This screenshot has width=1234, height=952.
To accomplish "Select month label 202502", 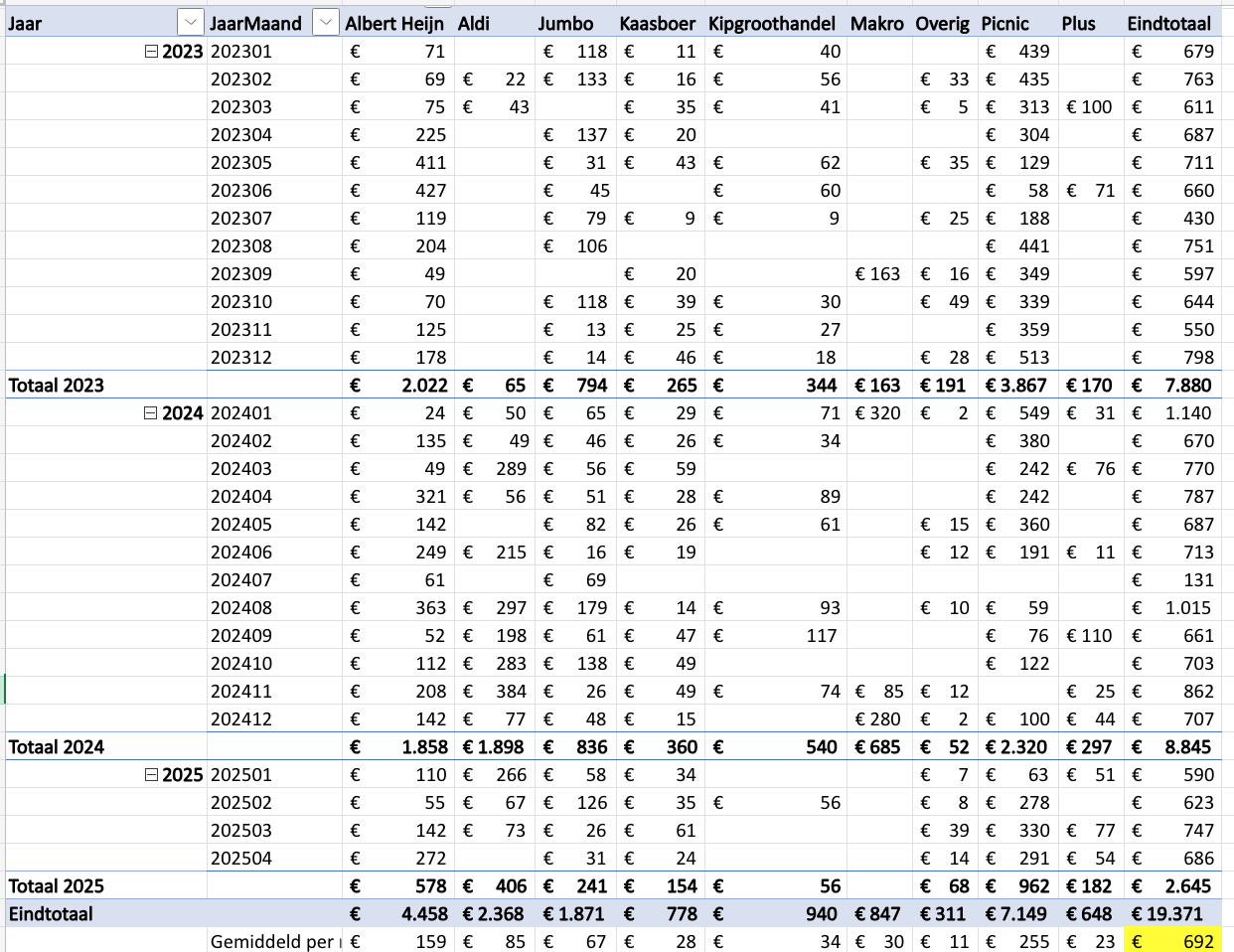I will coord(241,803).
